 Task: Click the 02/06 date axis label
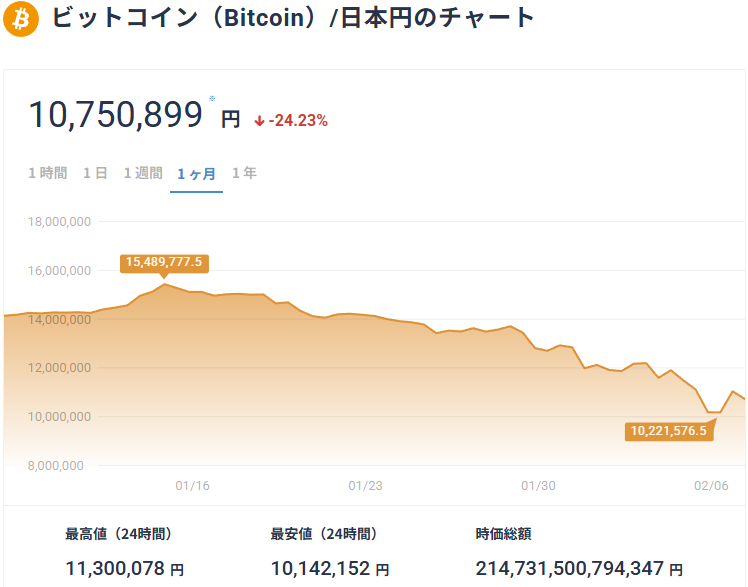[711, 486]
